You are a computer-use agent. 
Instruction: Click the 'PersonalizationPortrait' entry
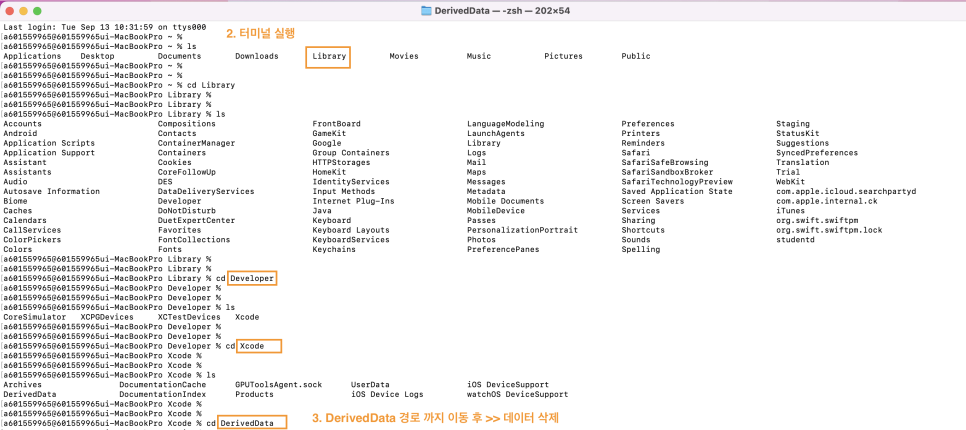[522, 230]
